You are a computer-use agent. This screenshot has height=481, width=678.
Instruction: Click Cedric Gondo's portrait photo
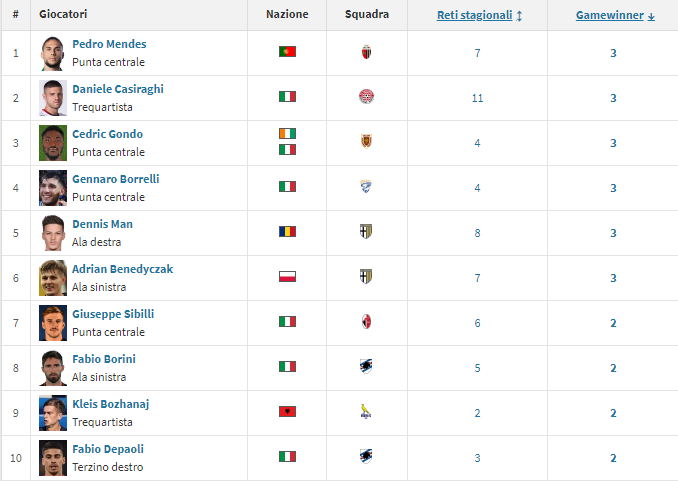(x=52, y=143)
